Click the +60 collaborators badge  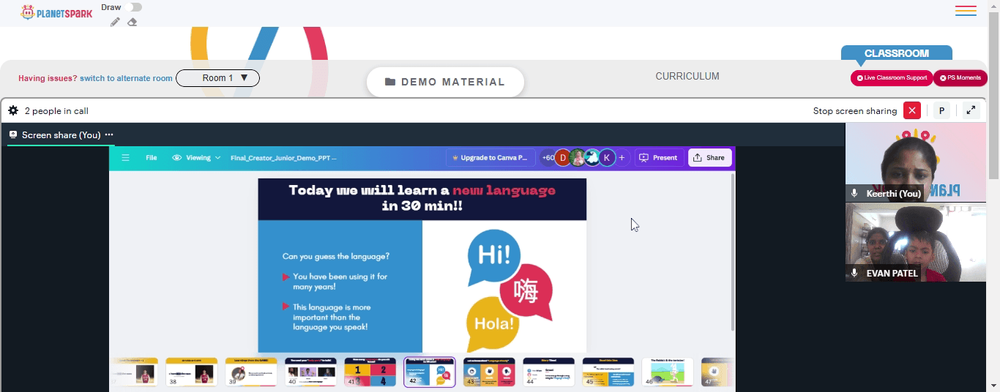click(x=547, y=157)
